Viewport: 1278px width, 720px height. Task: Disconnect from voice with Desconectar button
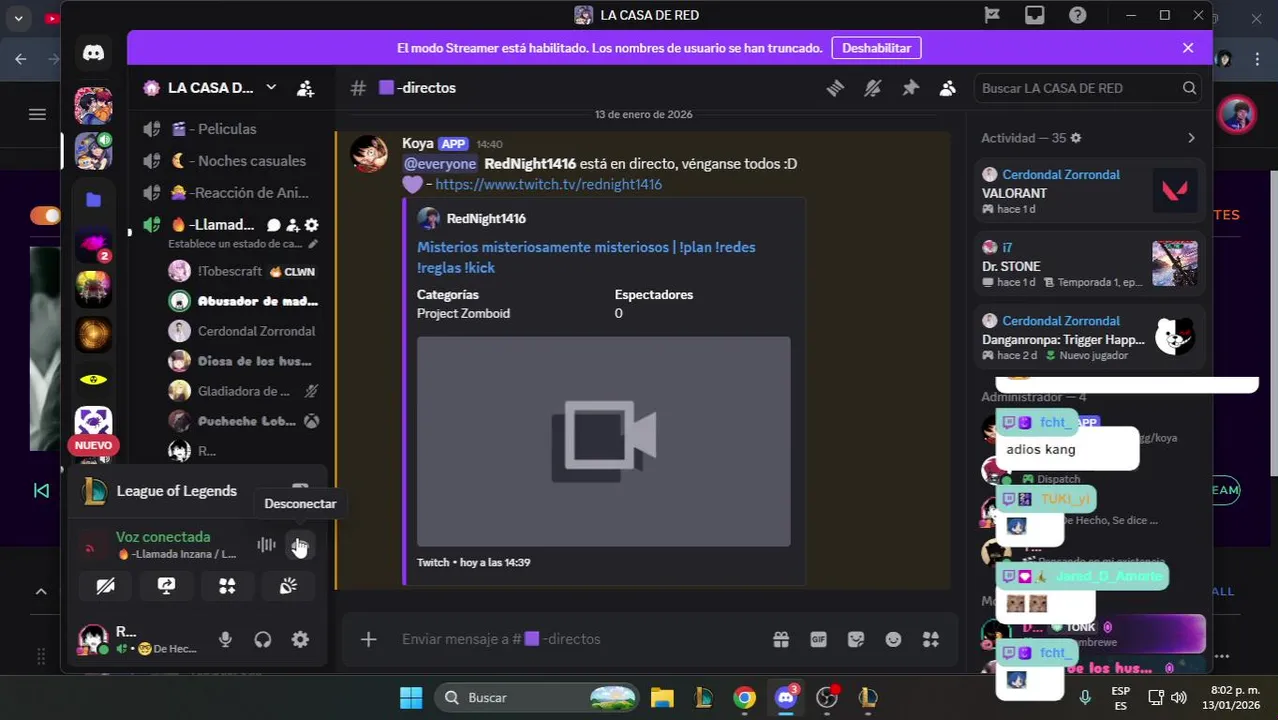coord(300,545)
